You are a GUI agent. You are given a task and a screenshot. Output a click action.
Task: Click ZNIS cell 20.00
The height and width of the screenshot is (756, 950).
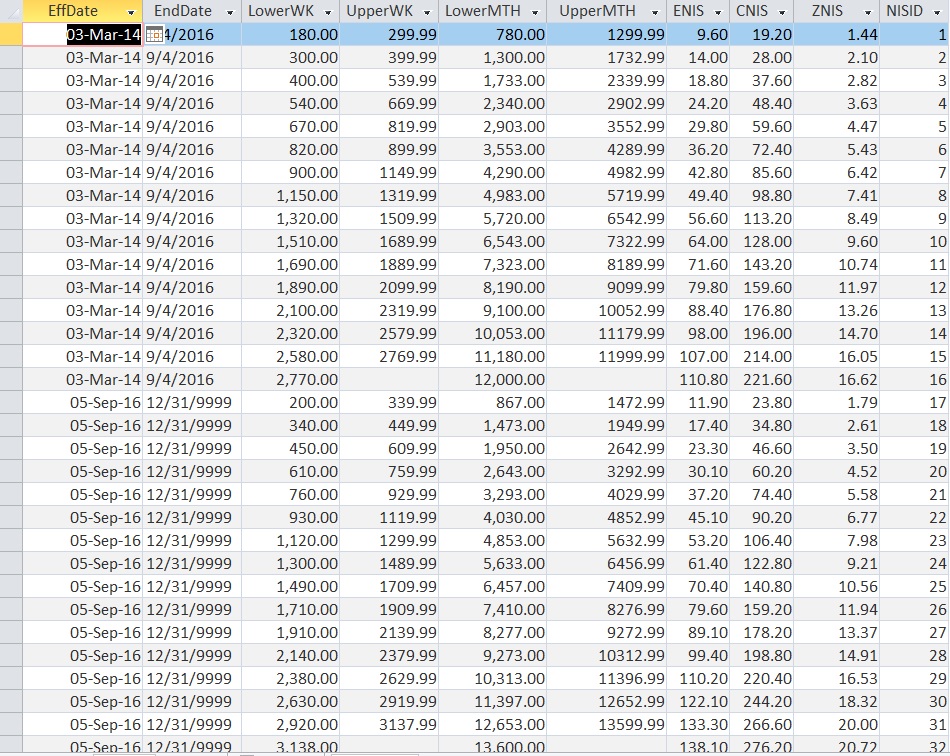[836, 725]
